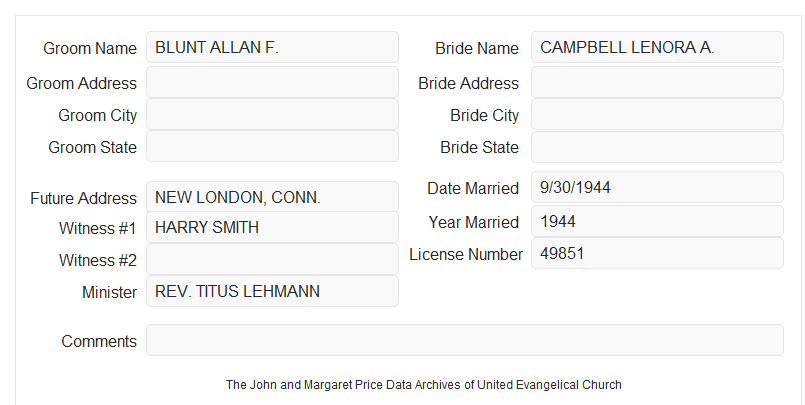Click the Witness #1 field
Viewport: 805px width, 405px height.
(x=272, y=227)
